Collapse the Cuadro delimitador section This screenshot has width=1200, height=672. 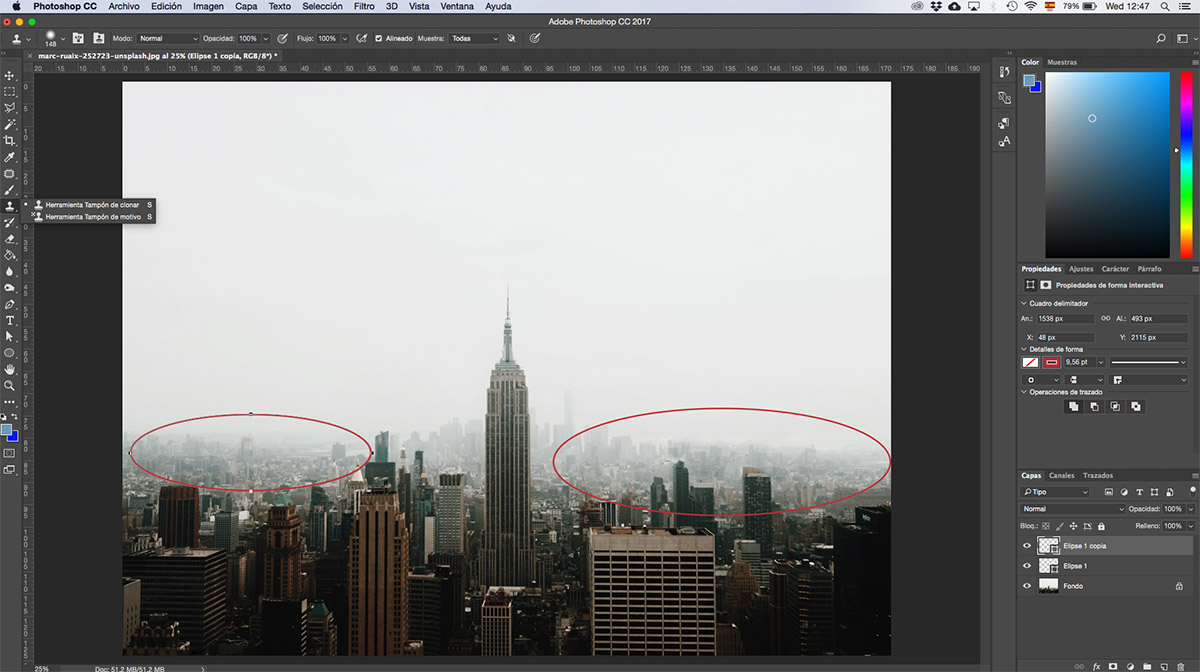click(x=1024, y=303)
